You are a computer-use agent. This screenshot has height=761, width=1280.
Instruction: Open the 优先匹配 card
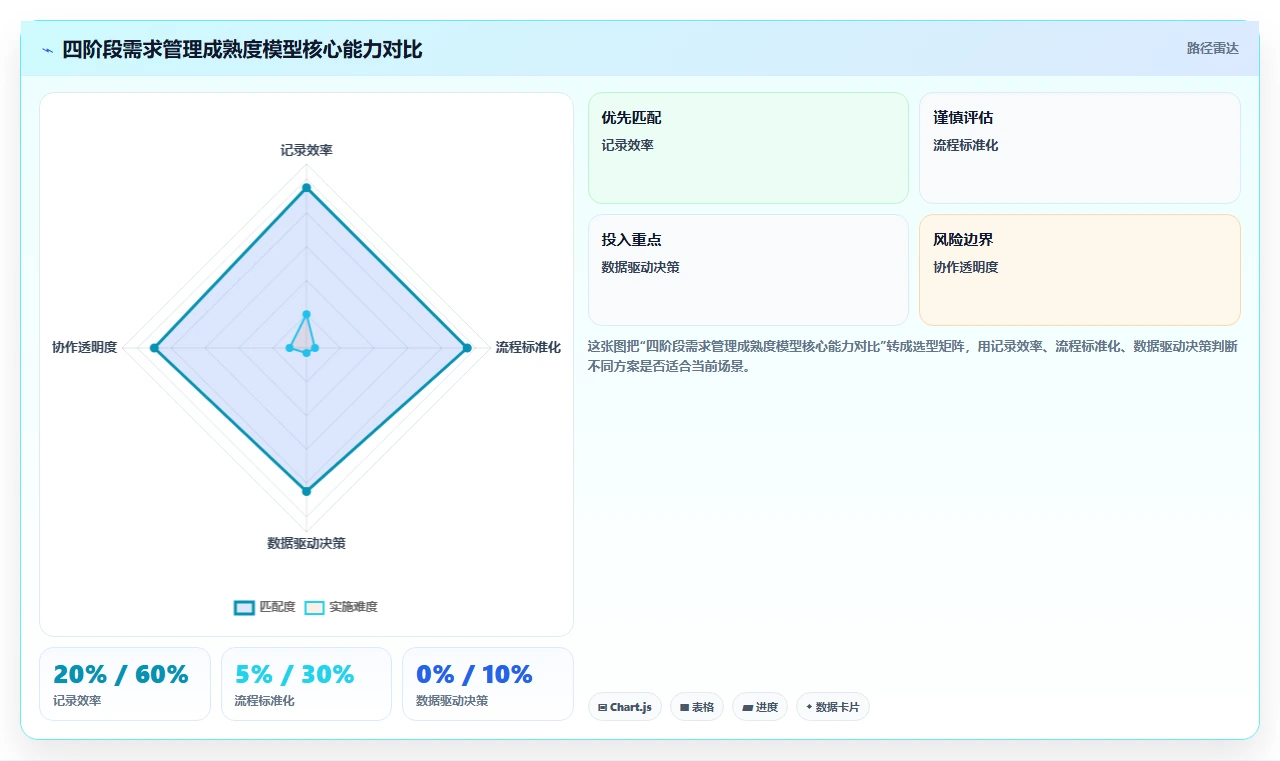[748, 148]
